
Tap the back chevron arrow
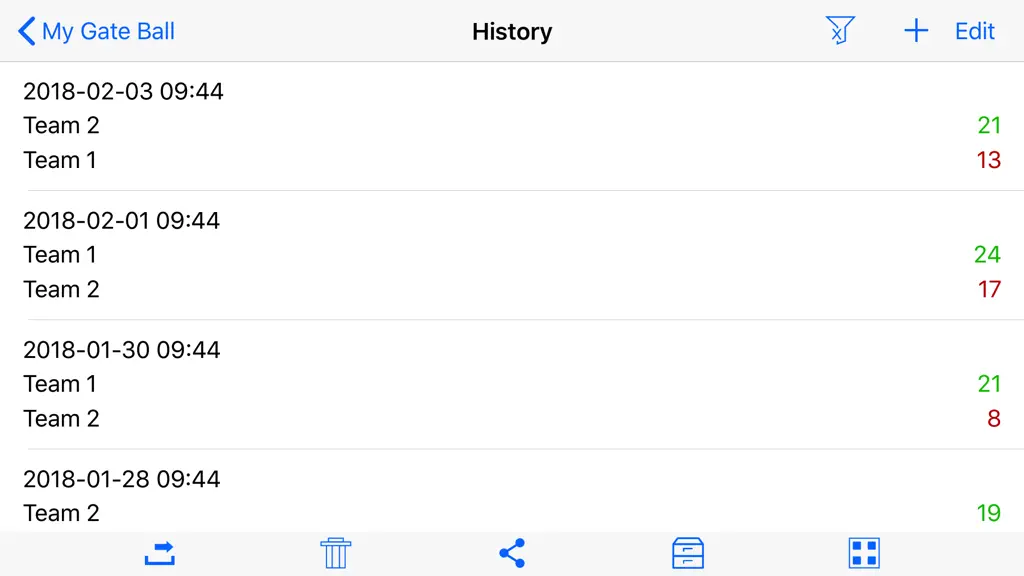(x=26, y=31)
